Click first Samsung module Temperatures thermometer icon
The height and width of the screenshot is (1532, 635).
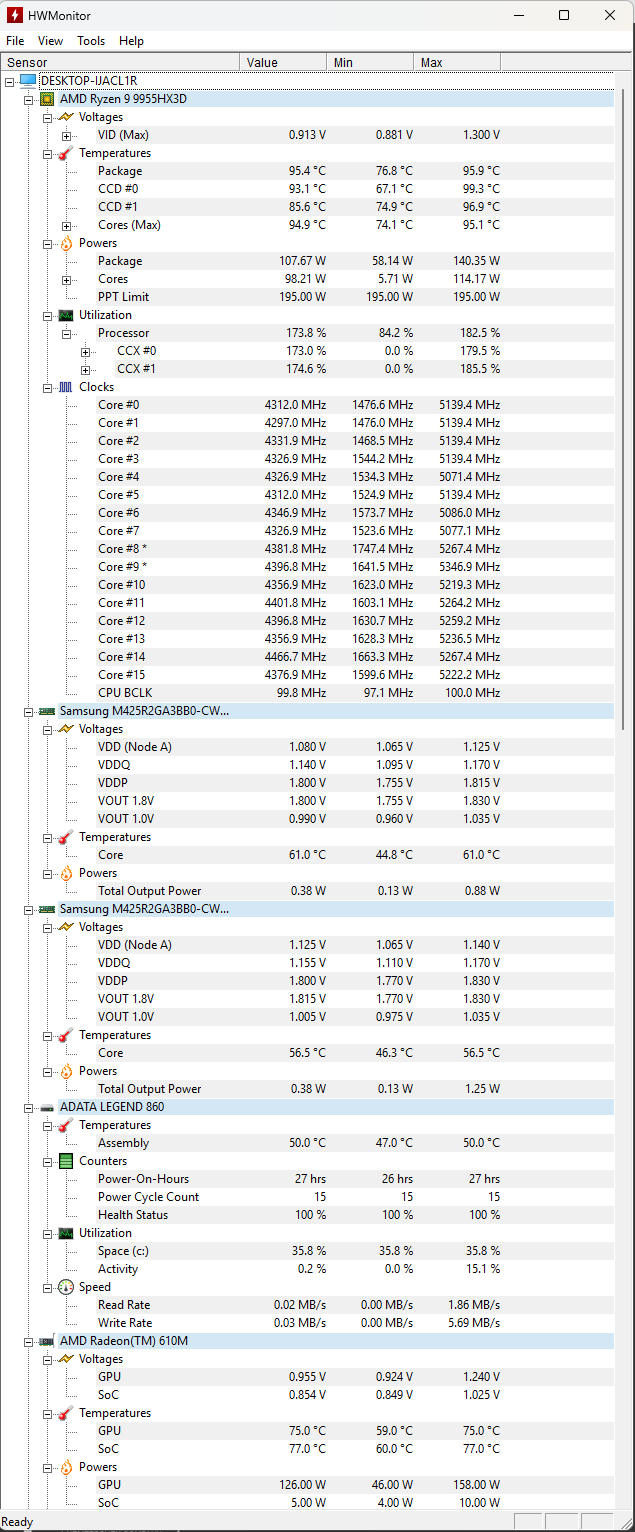point(66,837)
